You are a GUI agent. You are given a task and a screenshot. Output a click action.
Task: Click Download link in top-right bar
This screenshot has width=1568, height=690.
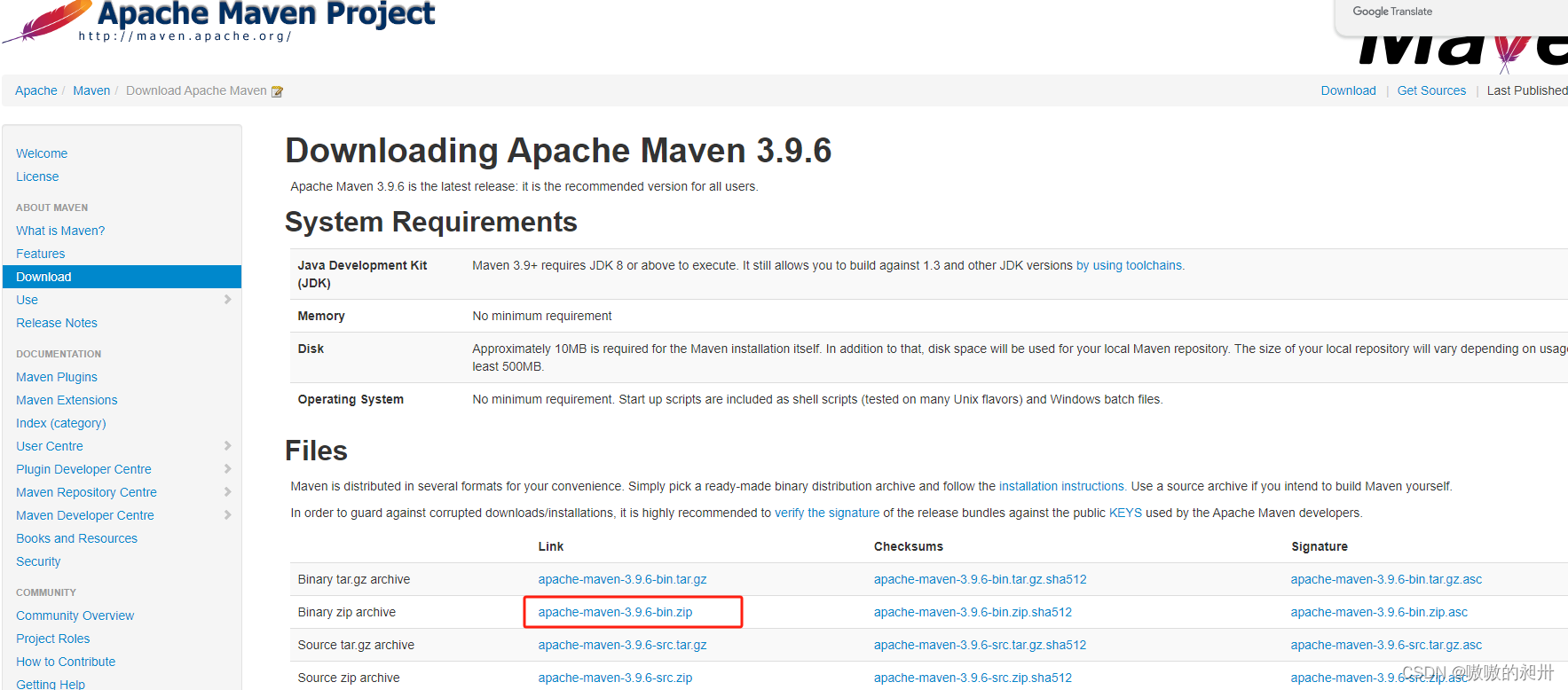1348,90
